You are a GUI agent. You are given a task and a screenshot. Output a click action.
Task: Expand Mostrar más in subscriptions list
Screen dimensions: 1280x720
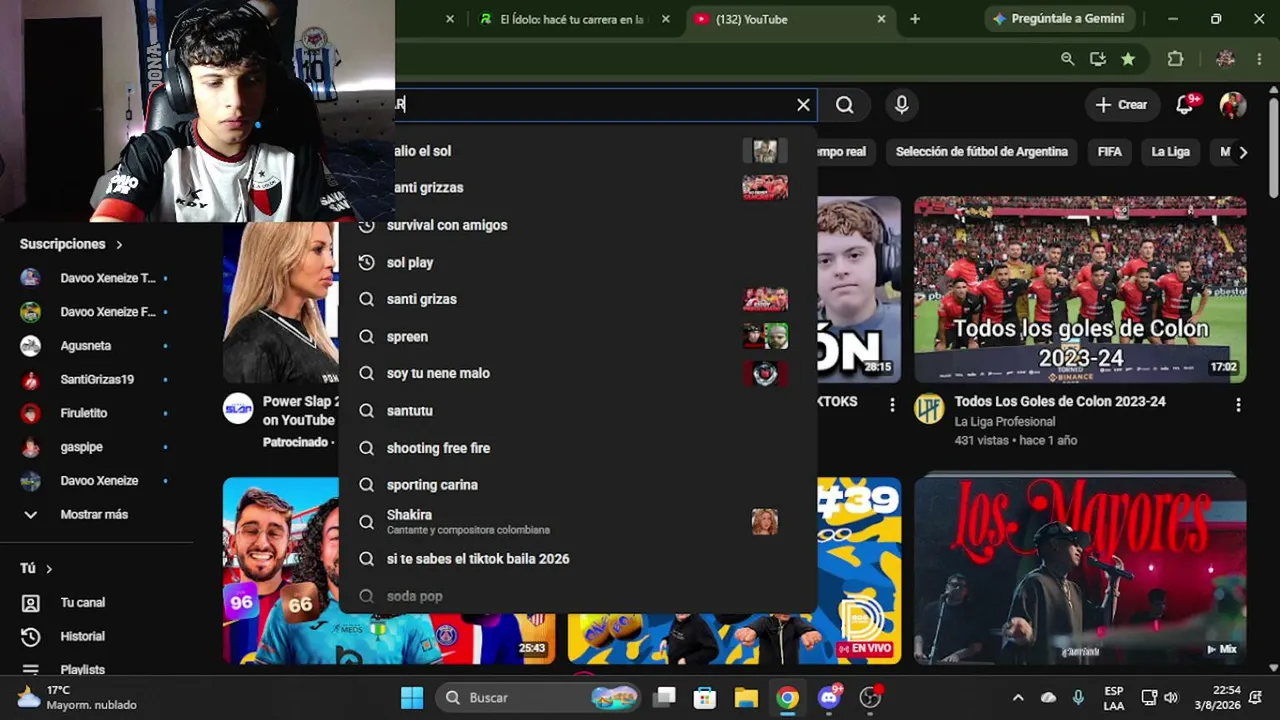(x=96, y=514)
